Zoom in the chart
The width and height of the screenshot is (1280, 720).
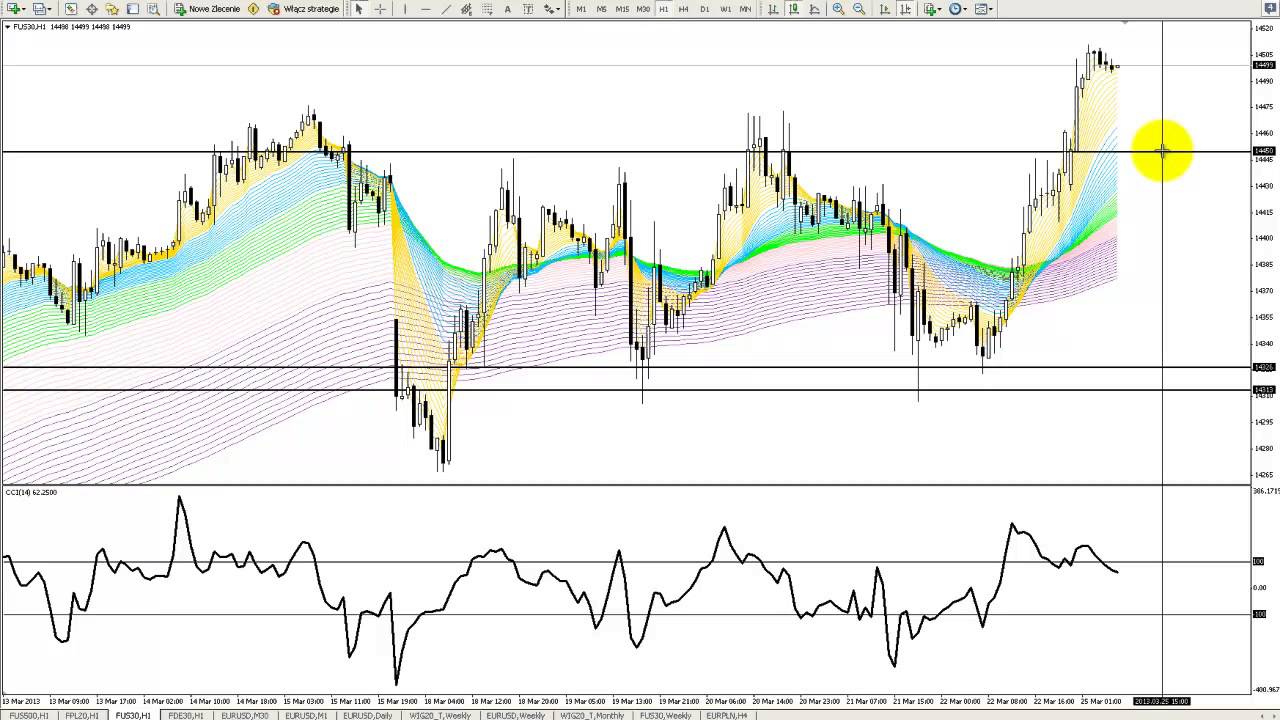838,9
